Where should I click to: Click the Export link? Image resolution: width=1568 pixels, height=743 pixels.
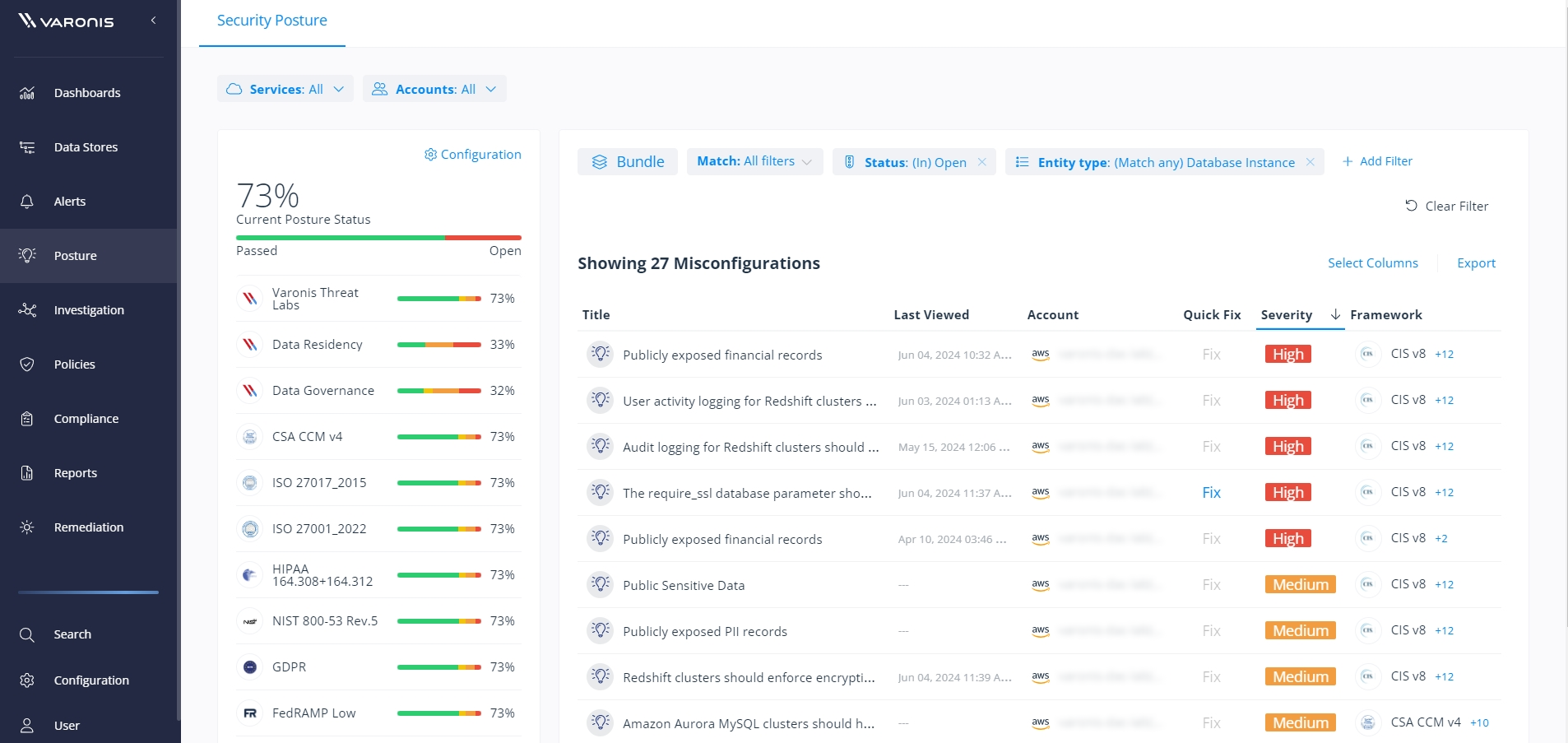1477,263
